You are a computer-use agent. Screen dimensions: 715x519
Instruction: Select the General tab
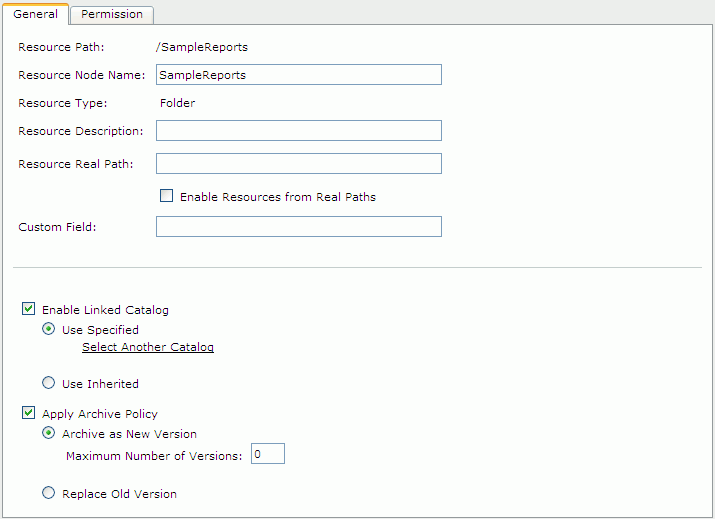pyautogui.click(x=36, y=14)
